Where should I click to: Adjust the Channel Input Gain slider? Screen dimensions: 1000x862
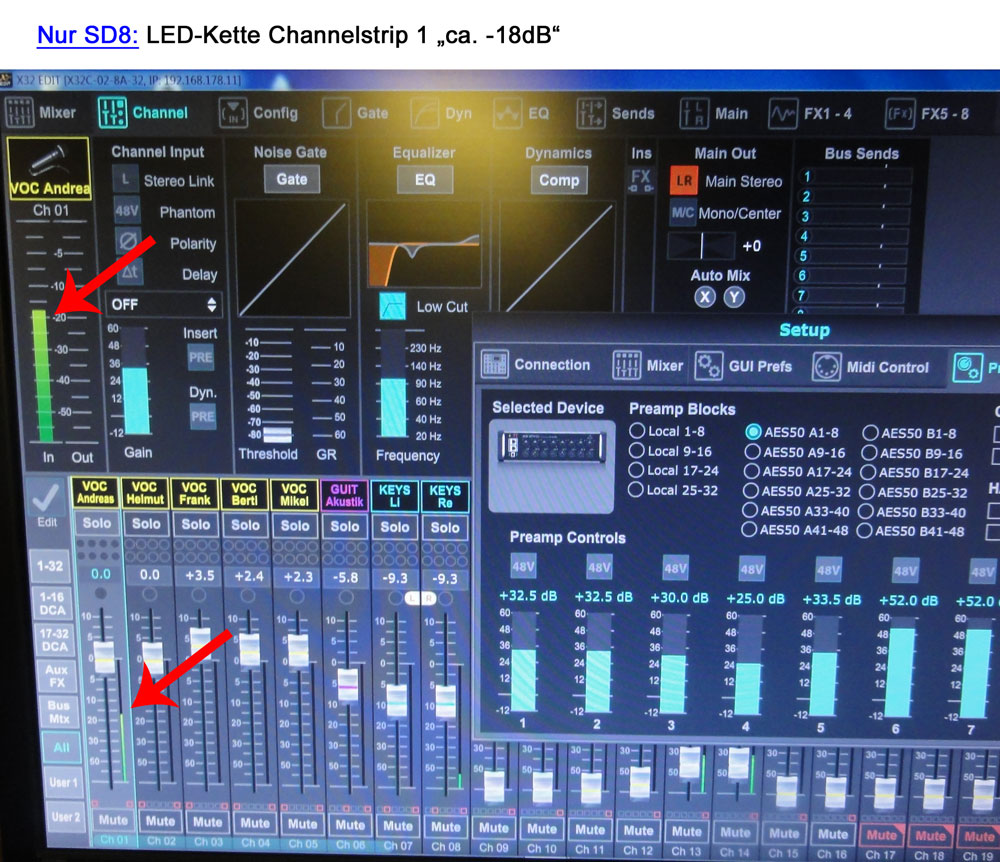[x=136, y=382]
